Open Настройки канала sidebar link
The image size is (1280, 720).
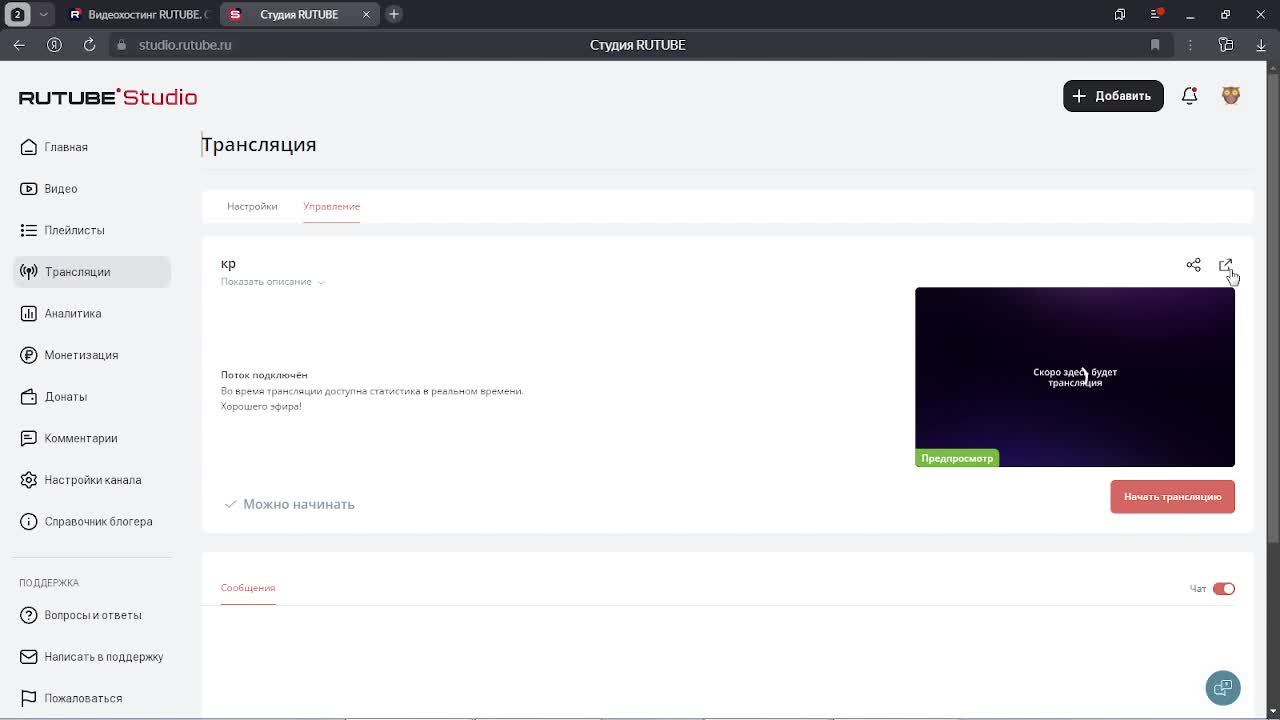coord(93,480)
